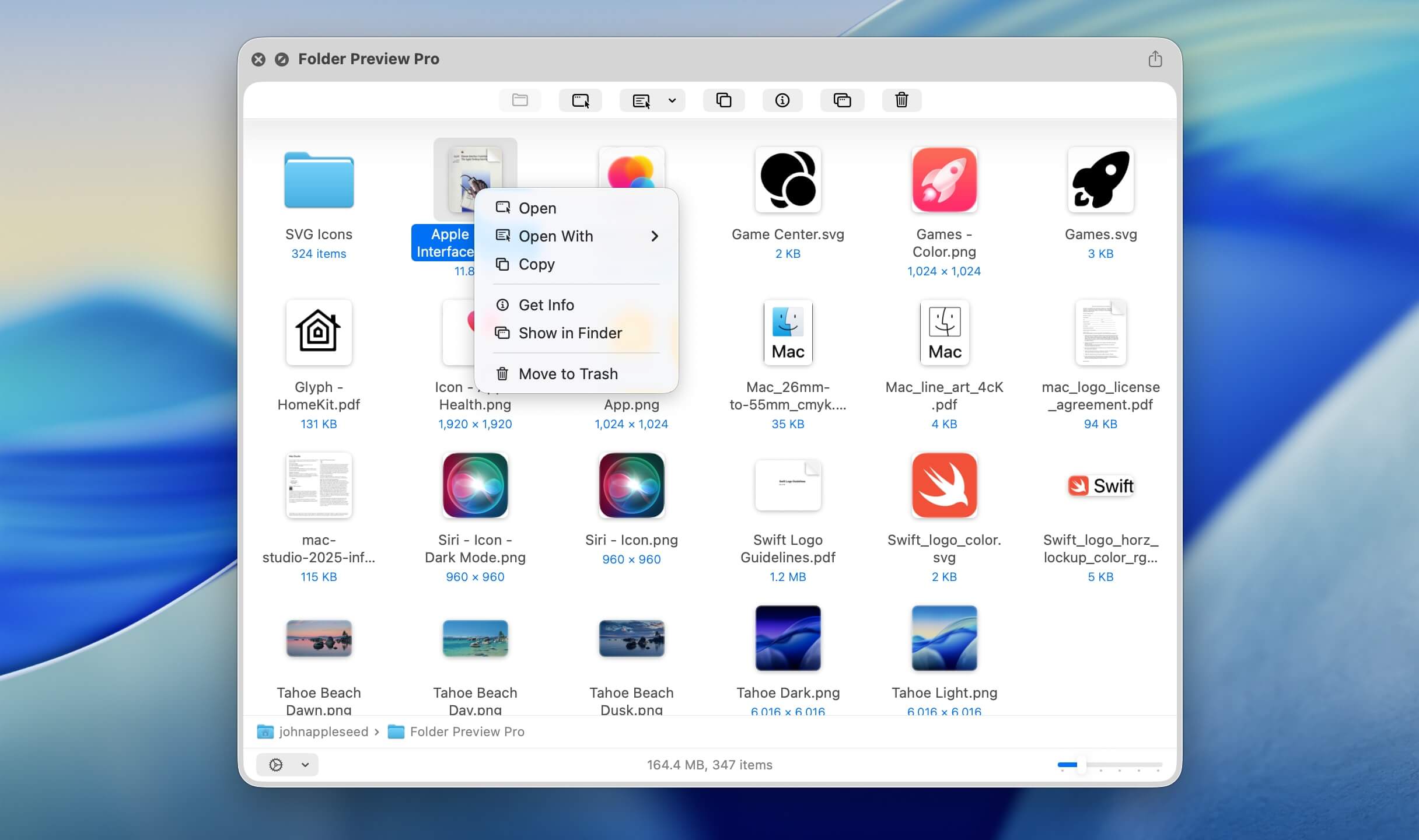This screenshot has height=840, width=1419.
Task: Click the view options icon in the toolbar
Action: pyautogui.click(x=640, y=100)
